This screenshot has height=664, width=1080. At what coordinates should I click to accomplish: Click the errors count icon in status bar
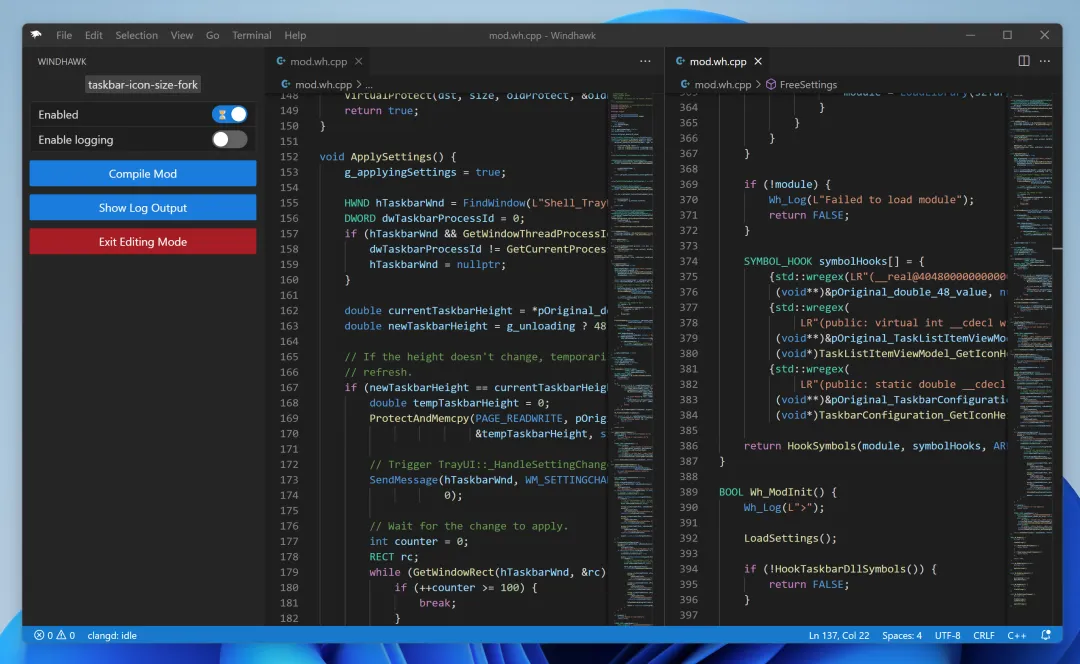point(39,635)
